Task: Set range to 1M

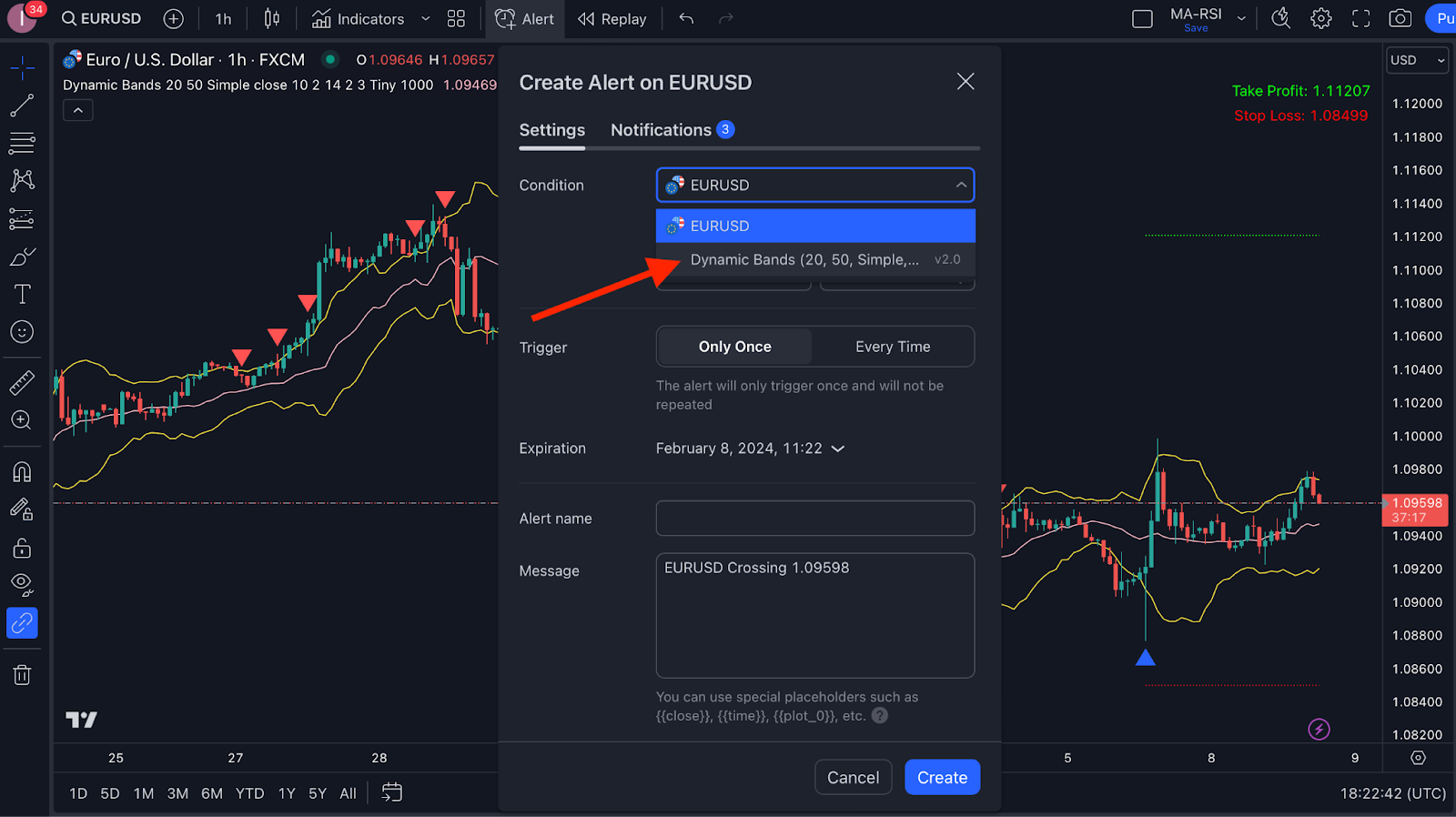Action: [x=144, y=793]
